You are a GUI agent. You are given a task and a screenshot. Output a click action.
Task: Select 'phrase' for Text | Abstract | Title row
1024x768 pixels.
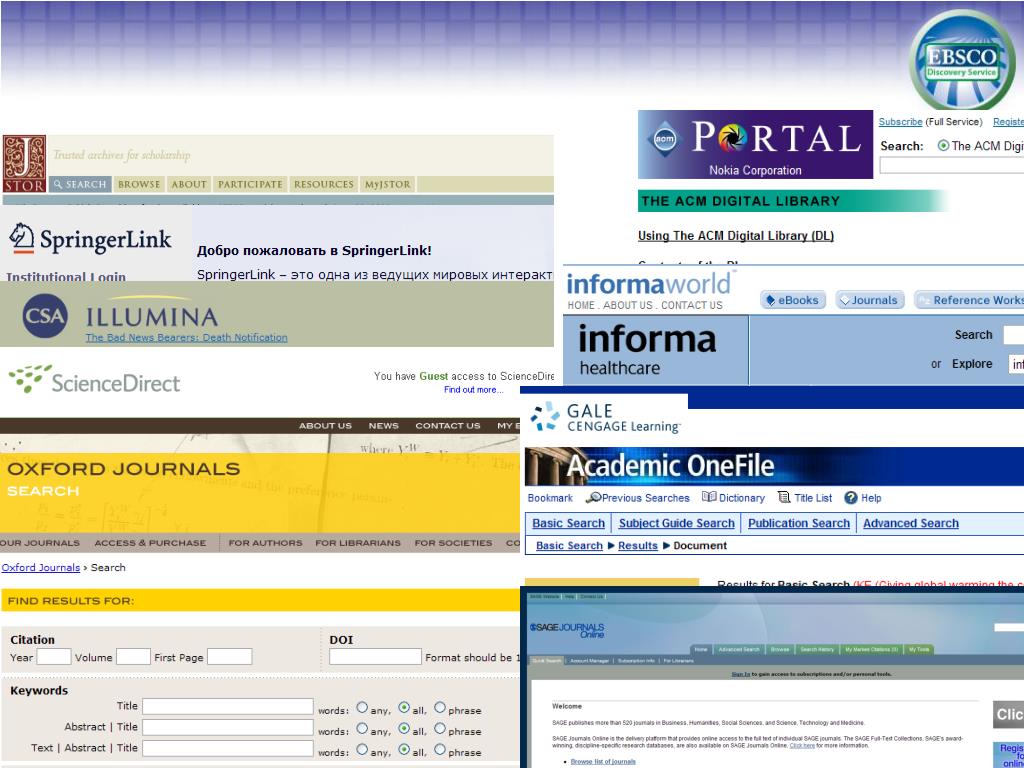click(x=440, y=750)
